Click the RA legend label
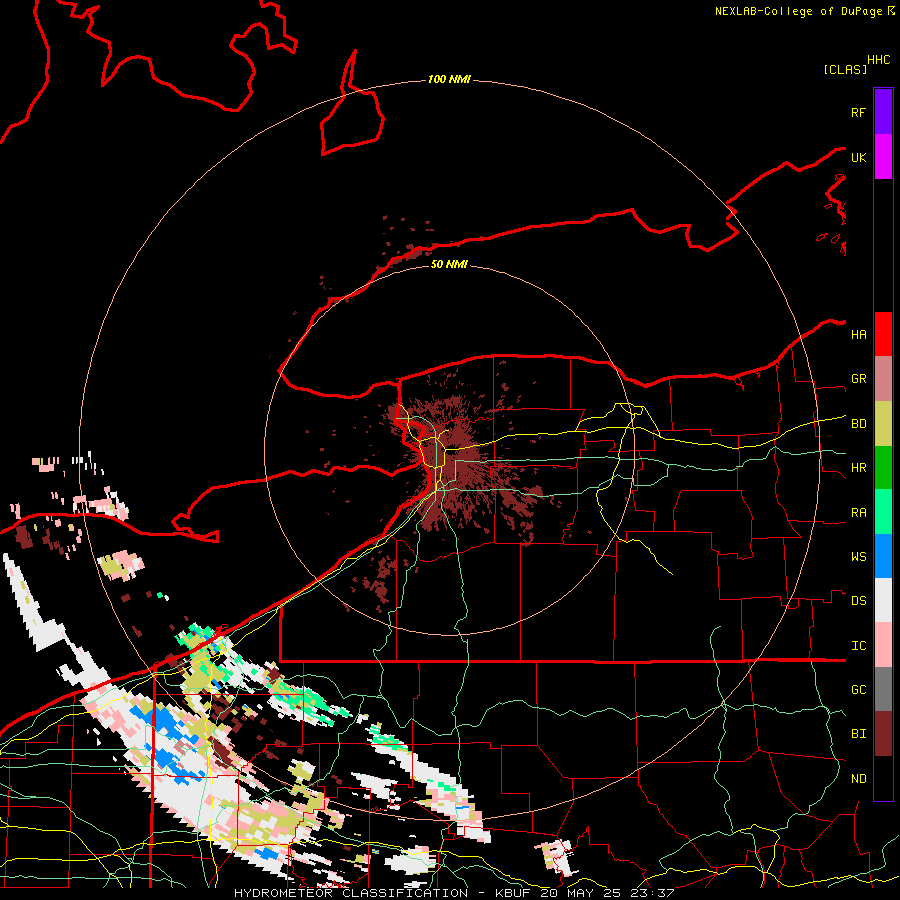900x900 pixels. (858, 513)
